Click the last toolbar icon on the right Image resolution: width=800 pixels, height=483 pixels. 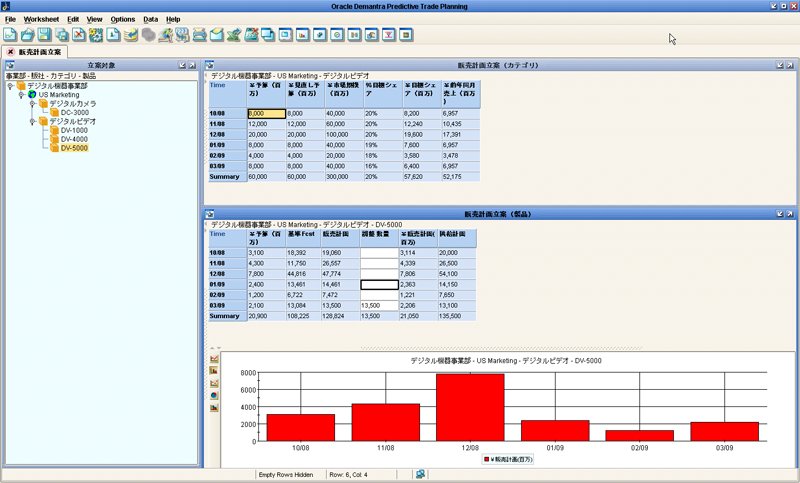tap(406, 35)
